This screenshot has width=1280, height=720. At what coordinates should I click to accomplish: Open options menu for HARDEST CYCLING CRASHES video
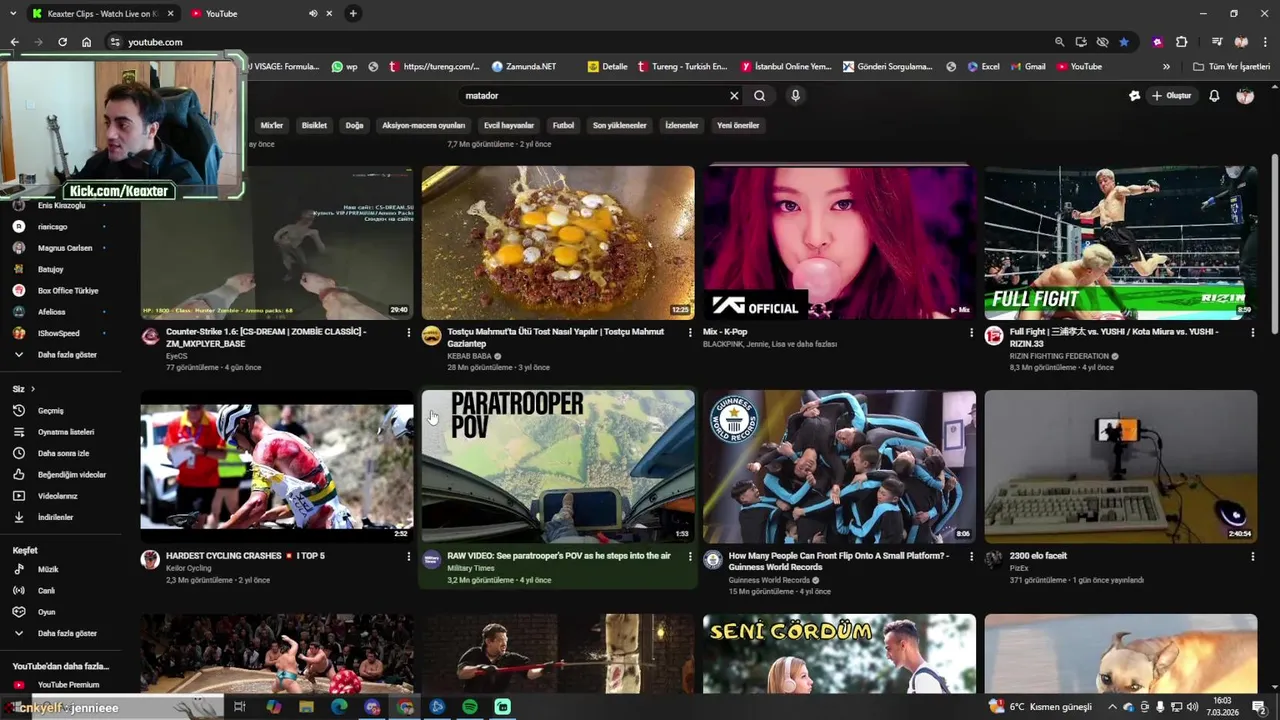pos(408,556)
